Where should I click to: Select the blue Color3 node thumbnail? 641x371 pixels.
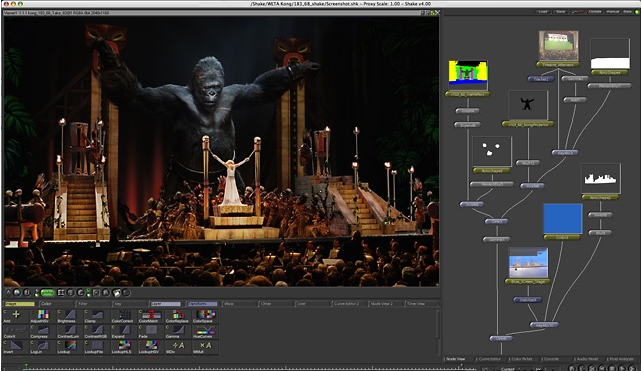pos(563,219)
